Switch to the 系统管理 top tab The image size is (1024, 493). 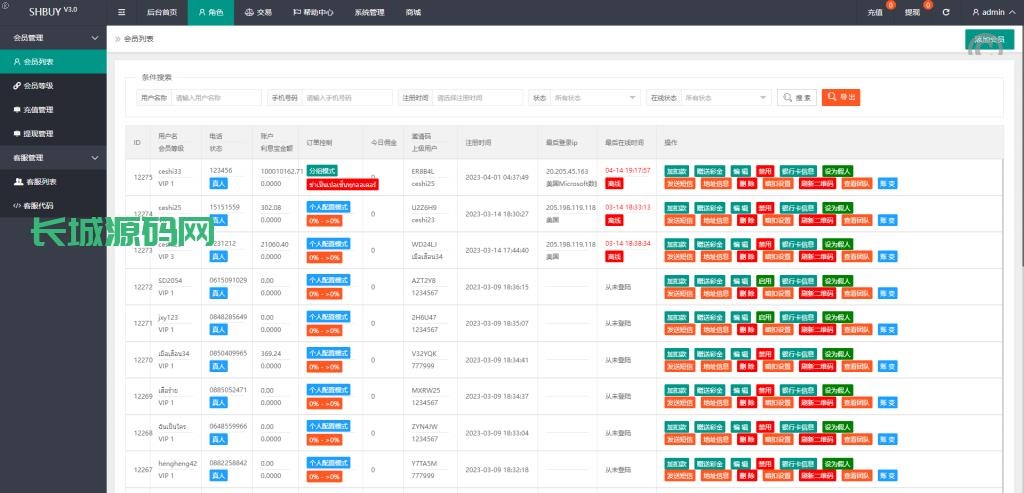point(369,12)
